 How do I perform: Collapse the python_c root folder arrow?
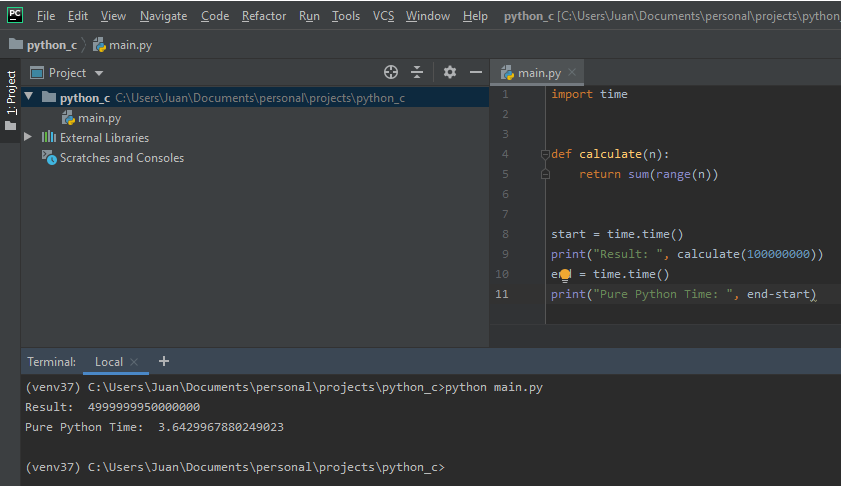29,97
